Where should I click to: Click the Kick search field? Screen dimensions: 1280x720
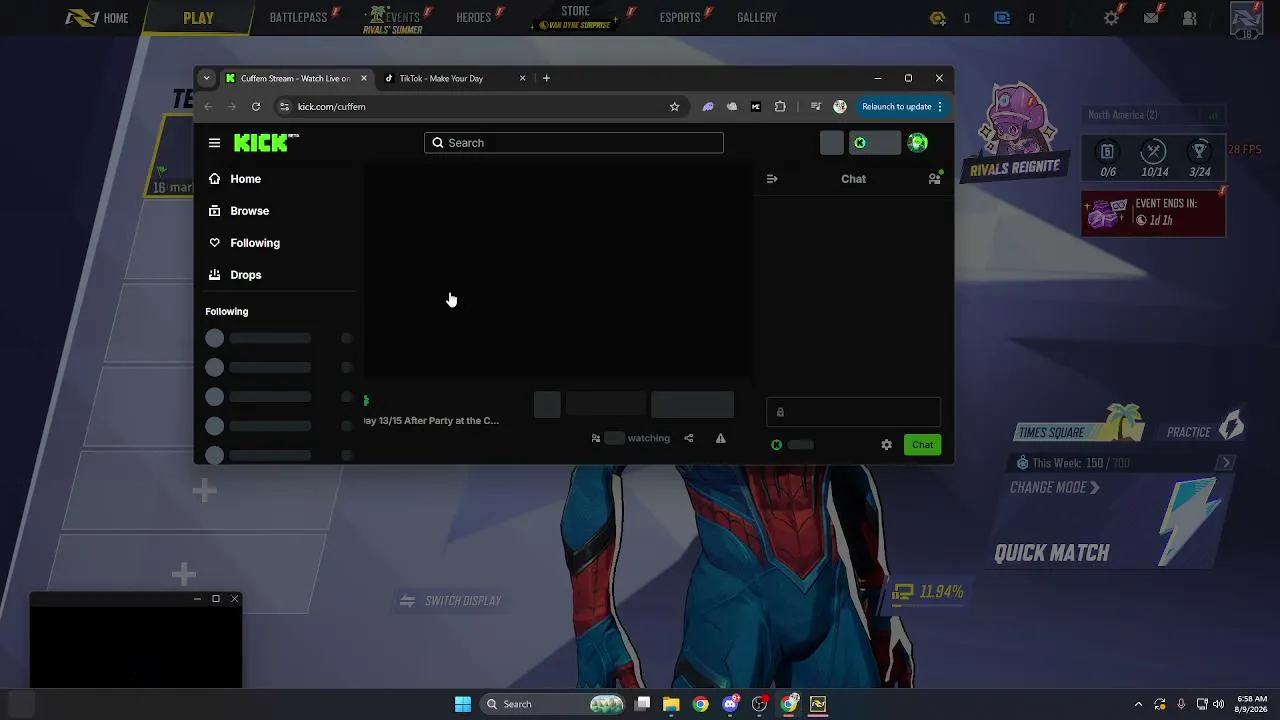(x=574, y=143)
